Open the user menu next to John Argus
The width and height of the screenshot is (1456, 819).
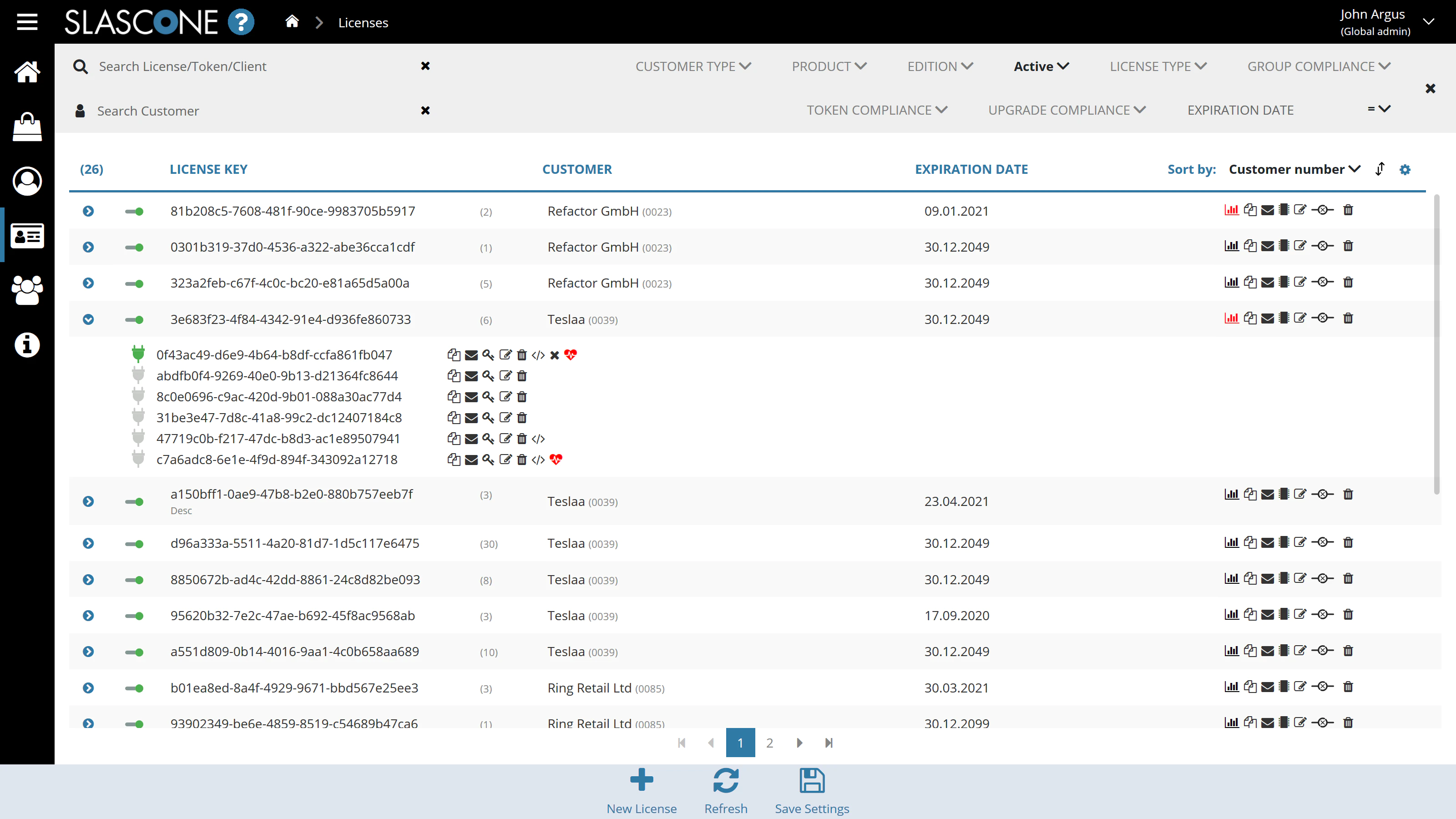point(1428,21)
